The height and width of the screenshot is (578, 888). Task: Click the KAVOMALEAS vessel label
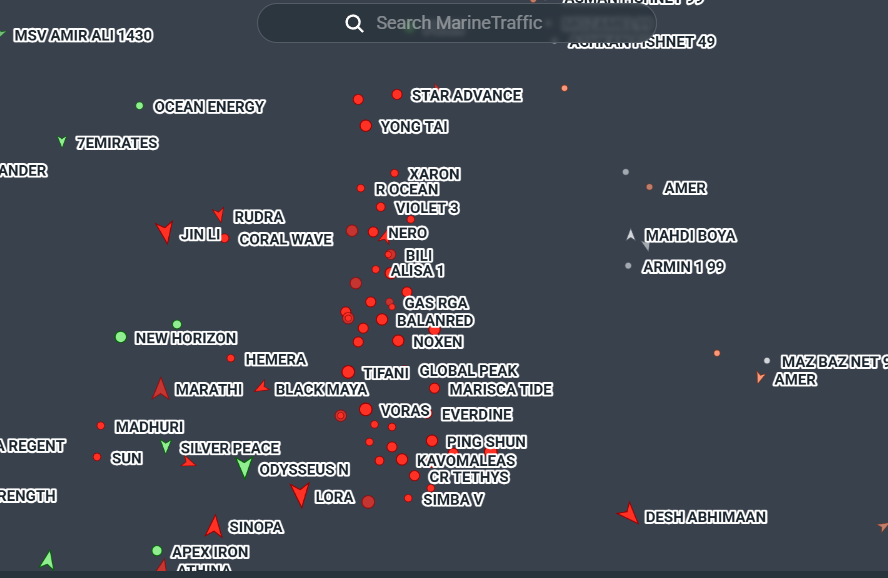click(466, 461)
